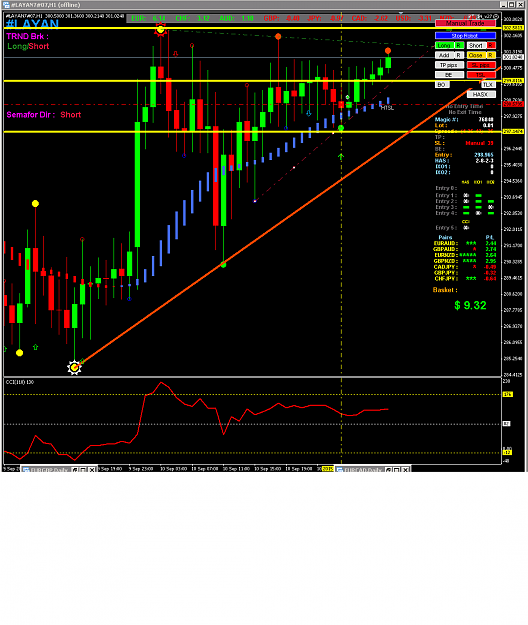
Task: Click the green R beside Long
Action: [459, 45]
